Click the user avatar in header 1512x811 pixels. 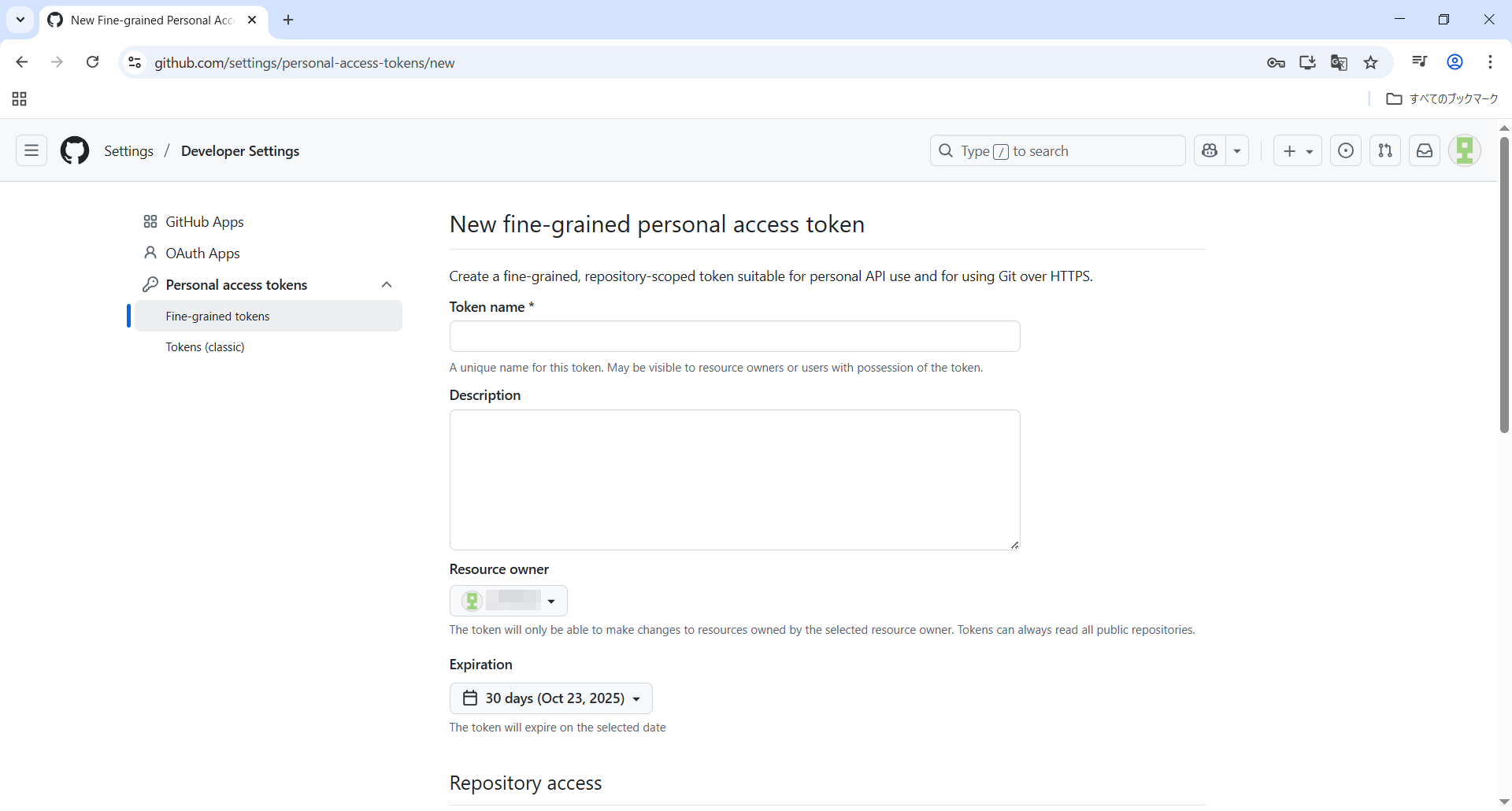click(x=1465, y=150)
